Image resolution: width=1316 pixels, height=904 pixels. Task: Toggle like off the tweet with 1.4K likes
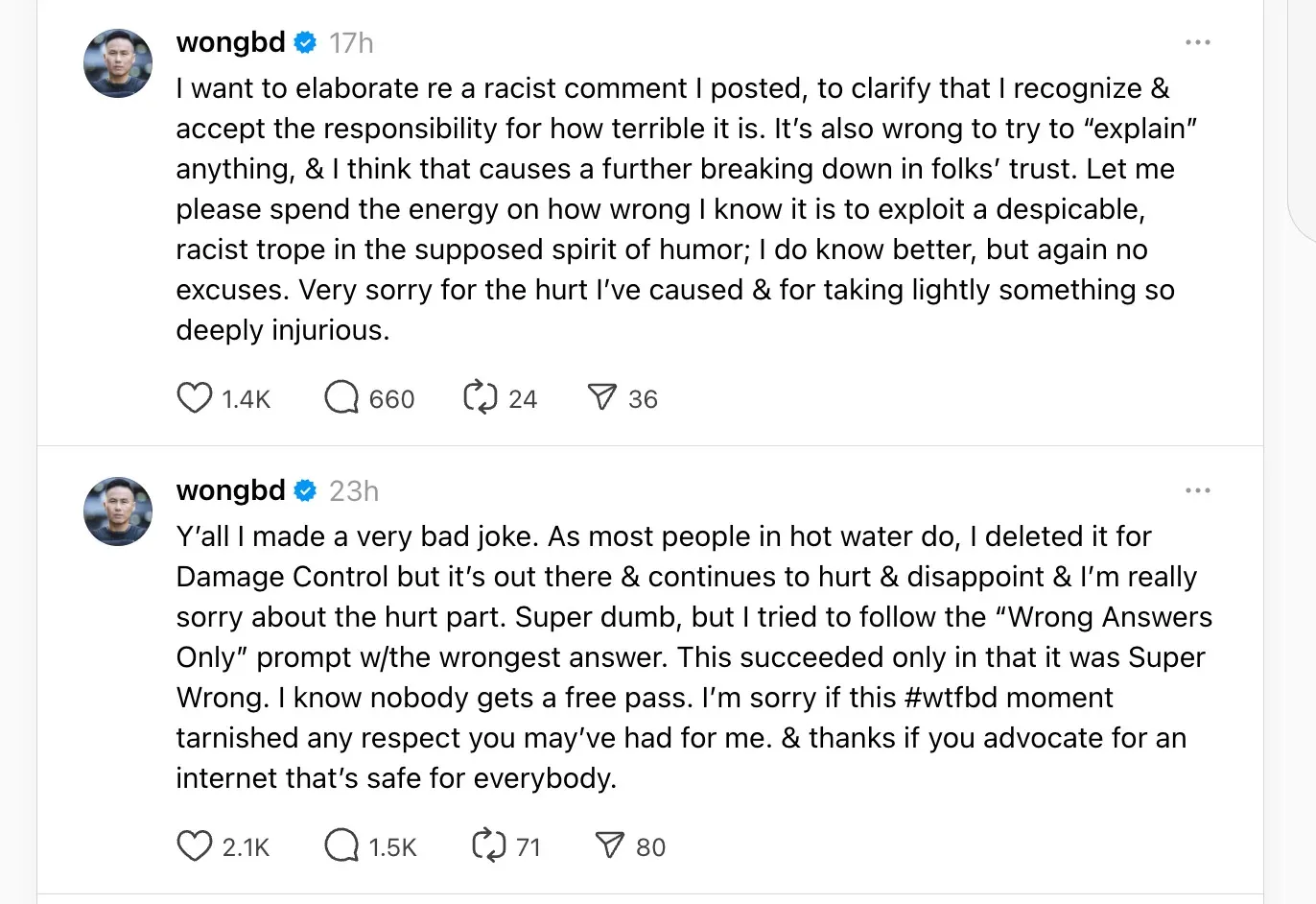point(195,396)
